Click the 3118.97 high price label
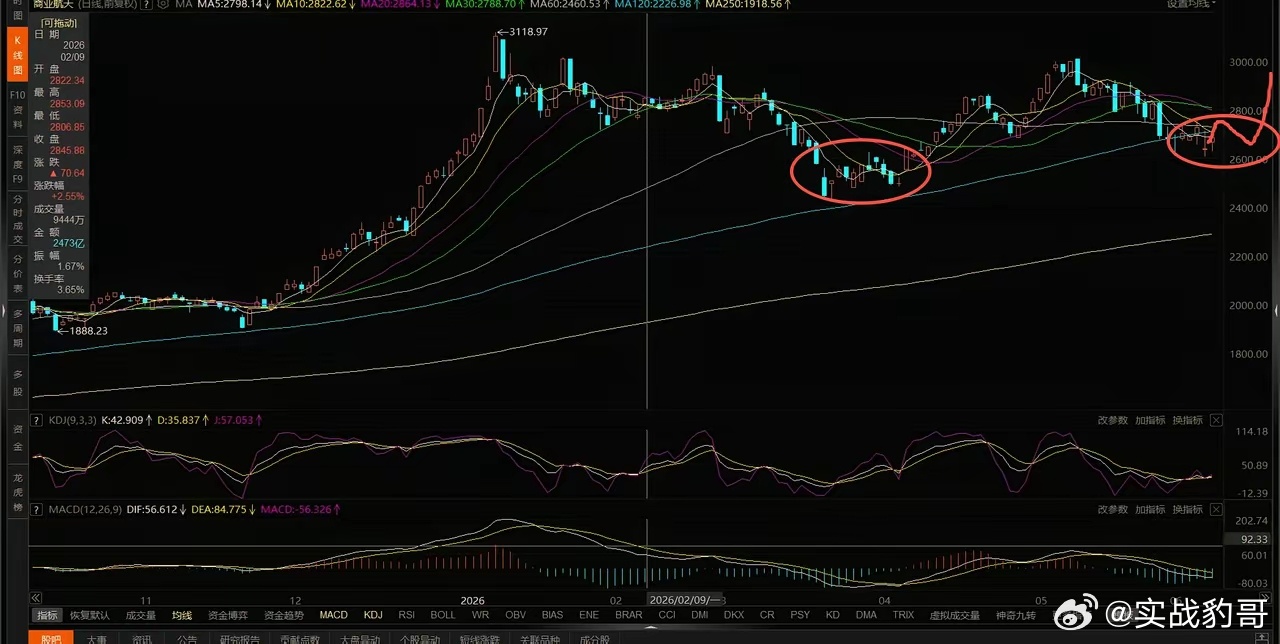This screenshot has height=644, width=1280. click(x=529, y=32)
